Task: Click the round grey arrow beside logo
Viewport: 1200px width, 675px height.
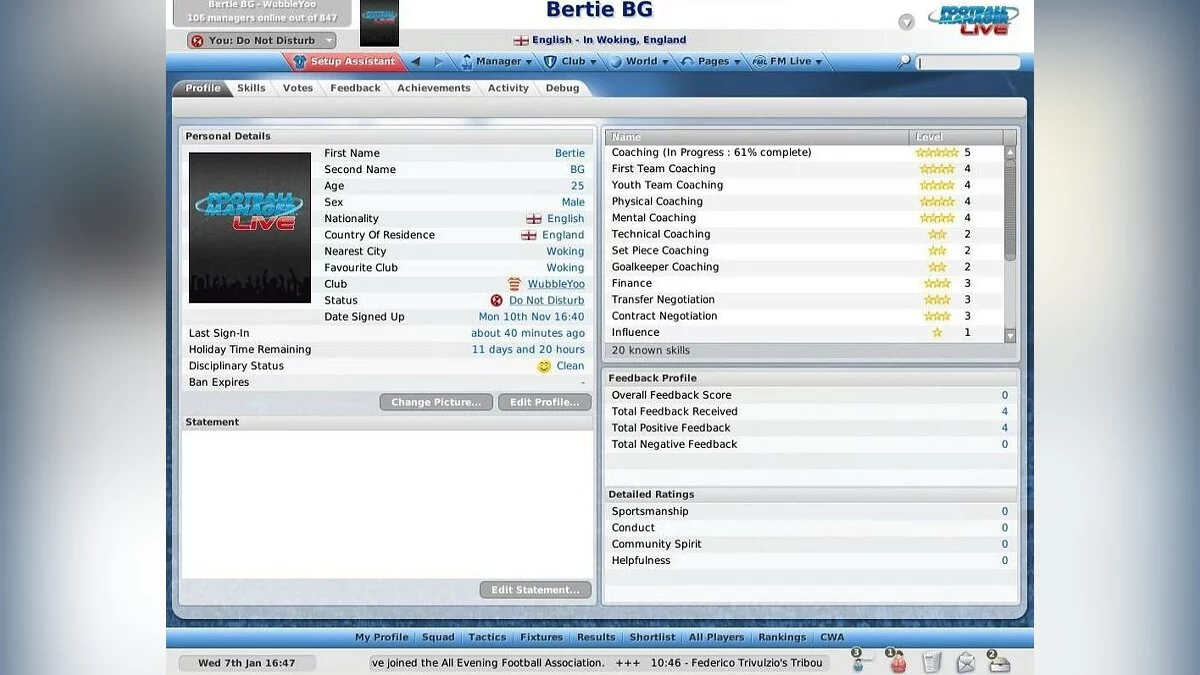Action: tap(906, 22)
